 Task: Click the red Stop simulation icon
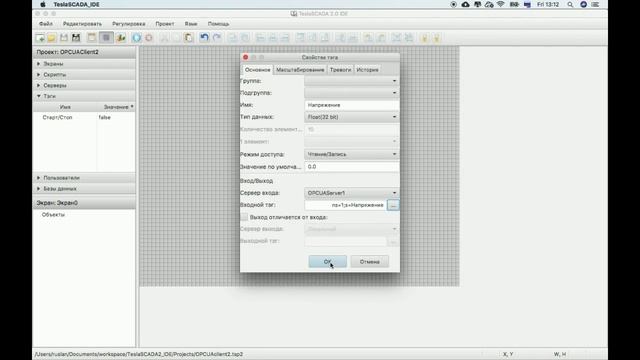pos(149,38)
